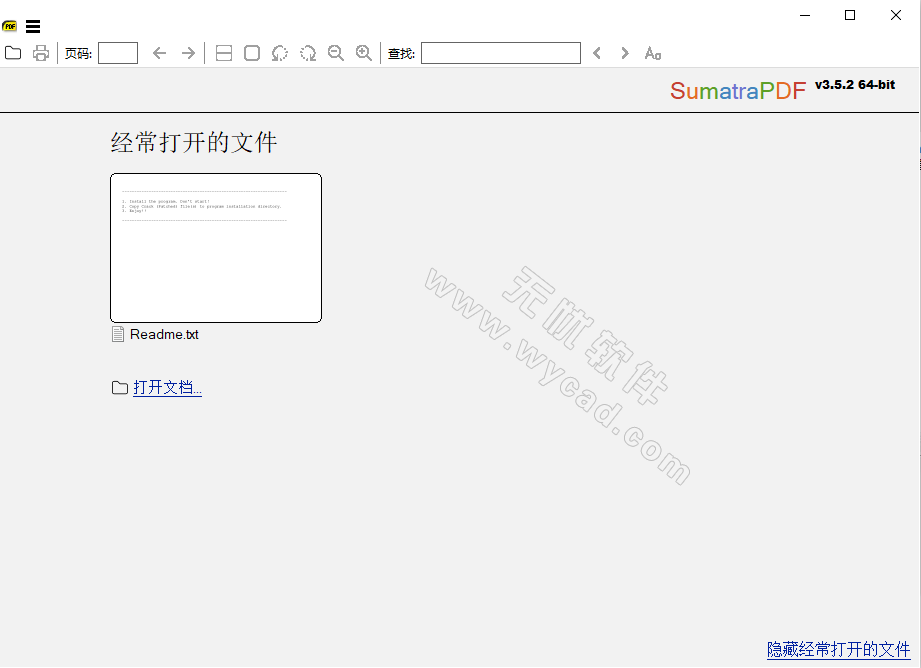
Task: Activate the fit width page layout icon
Action: 224,53
